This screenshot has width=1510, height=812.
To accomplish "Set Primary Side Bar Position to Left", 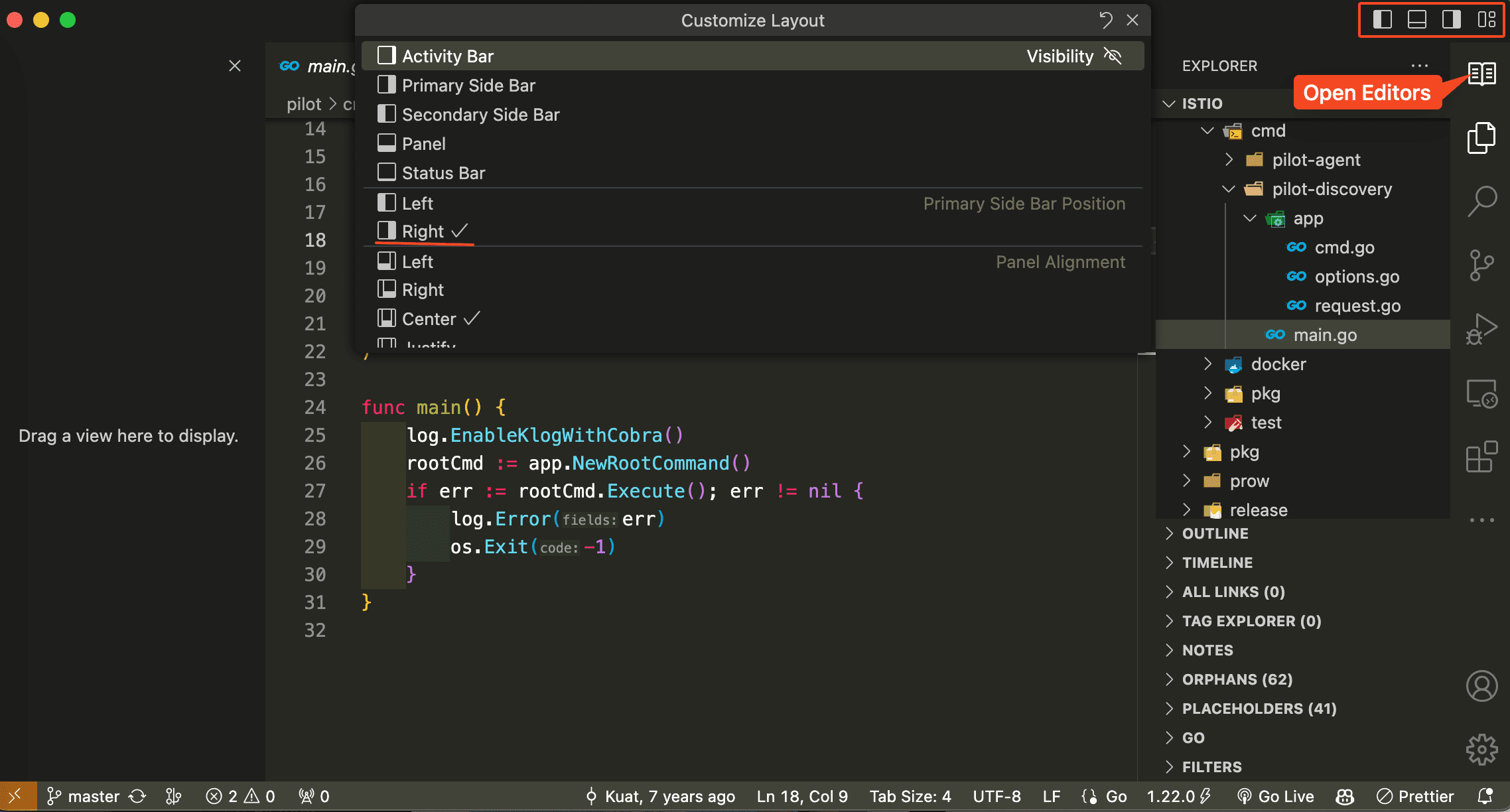I will [x=753, y=203].
